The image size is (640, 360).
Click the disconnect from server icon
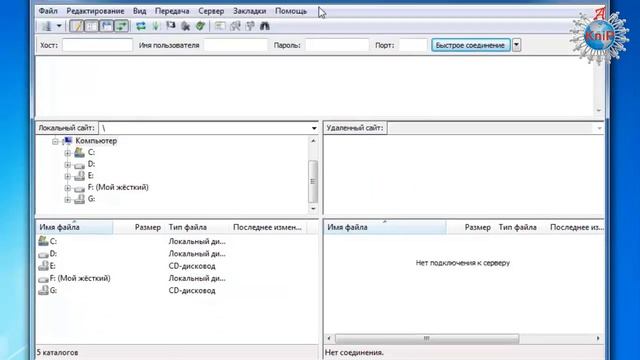click(x=185, y=27)
